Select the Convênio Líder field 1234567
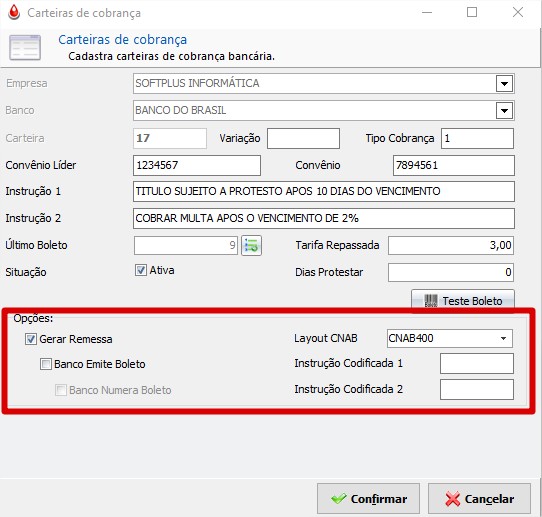This screenshot has height=517, width=542. tap(197, 166)
